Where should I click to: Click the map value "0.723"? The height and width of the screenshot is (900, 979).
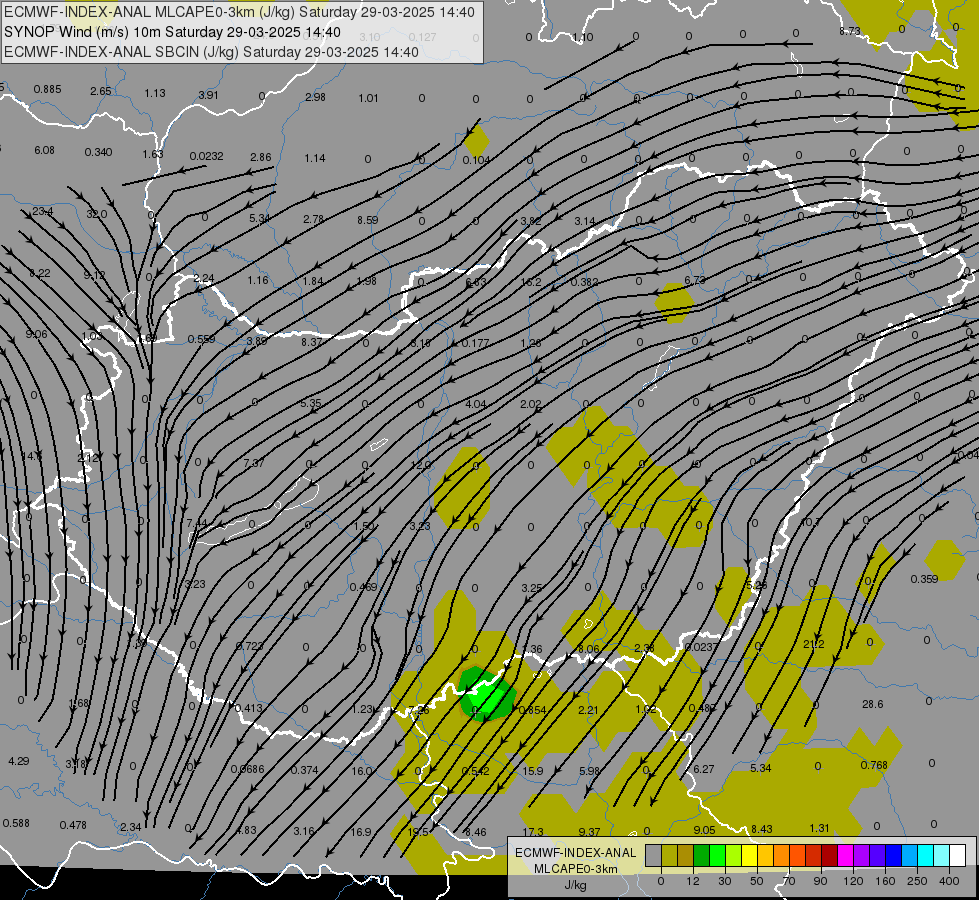pos(250,646)
